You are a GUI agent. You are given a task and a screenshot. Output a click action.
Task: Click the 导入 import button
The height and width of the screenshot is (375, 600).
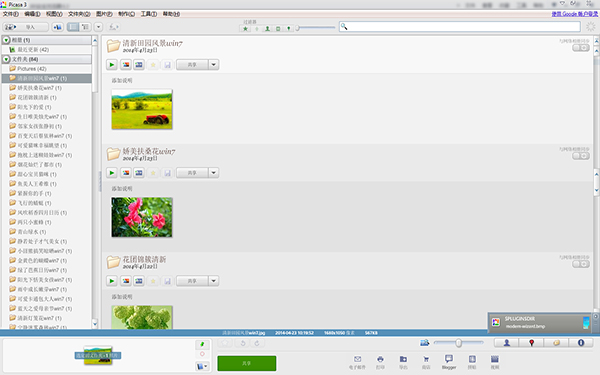tap(26, 27)
